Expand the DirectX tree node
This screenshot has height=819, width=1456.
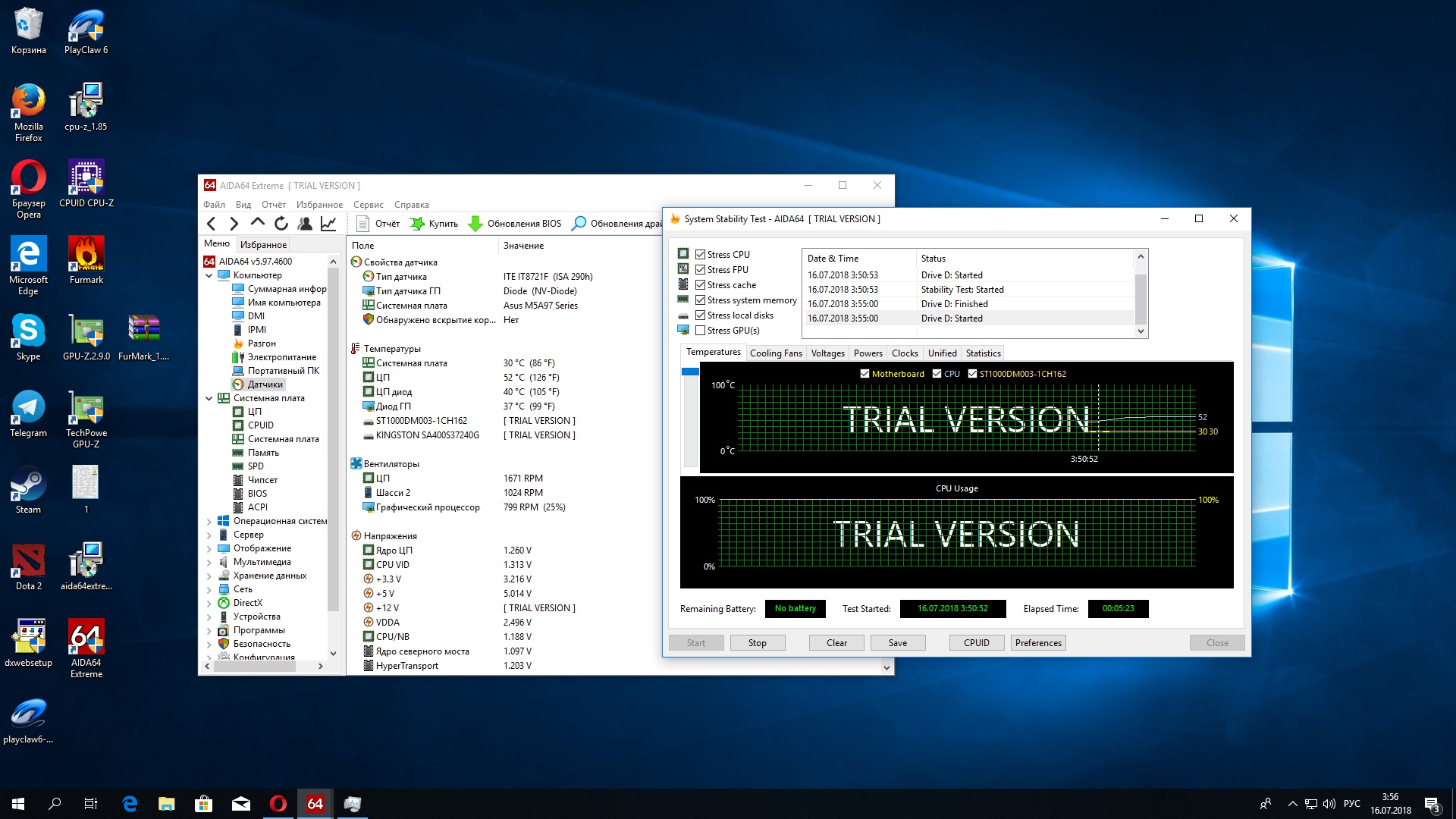coord(209,603)
